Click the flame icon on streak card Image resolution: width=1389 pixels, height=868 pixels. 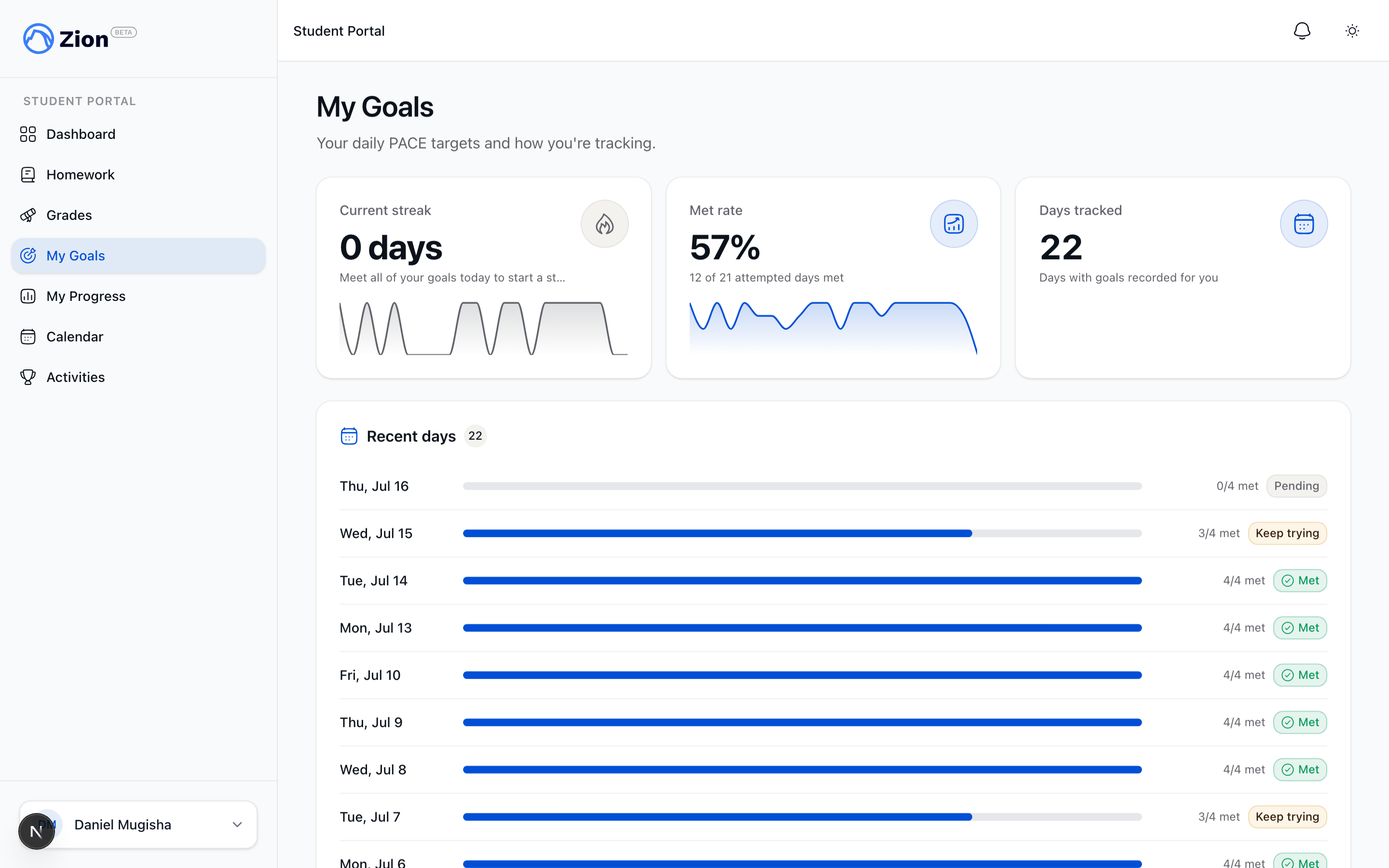pos(604,224)
